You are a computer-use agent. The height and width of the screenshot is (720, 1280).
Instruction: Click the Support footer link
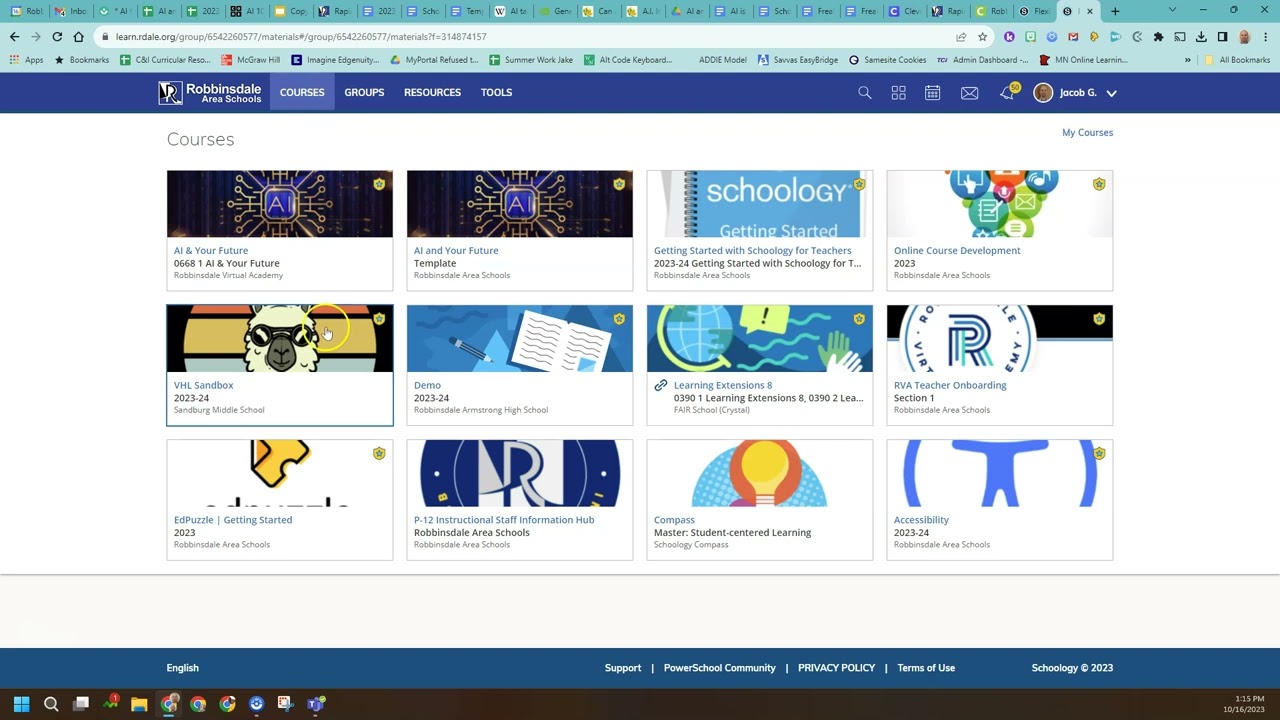coord(623,668)
